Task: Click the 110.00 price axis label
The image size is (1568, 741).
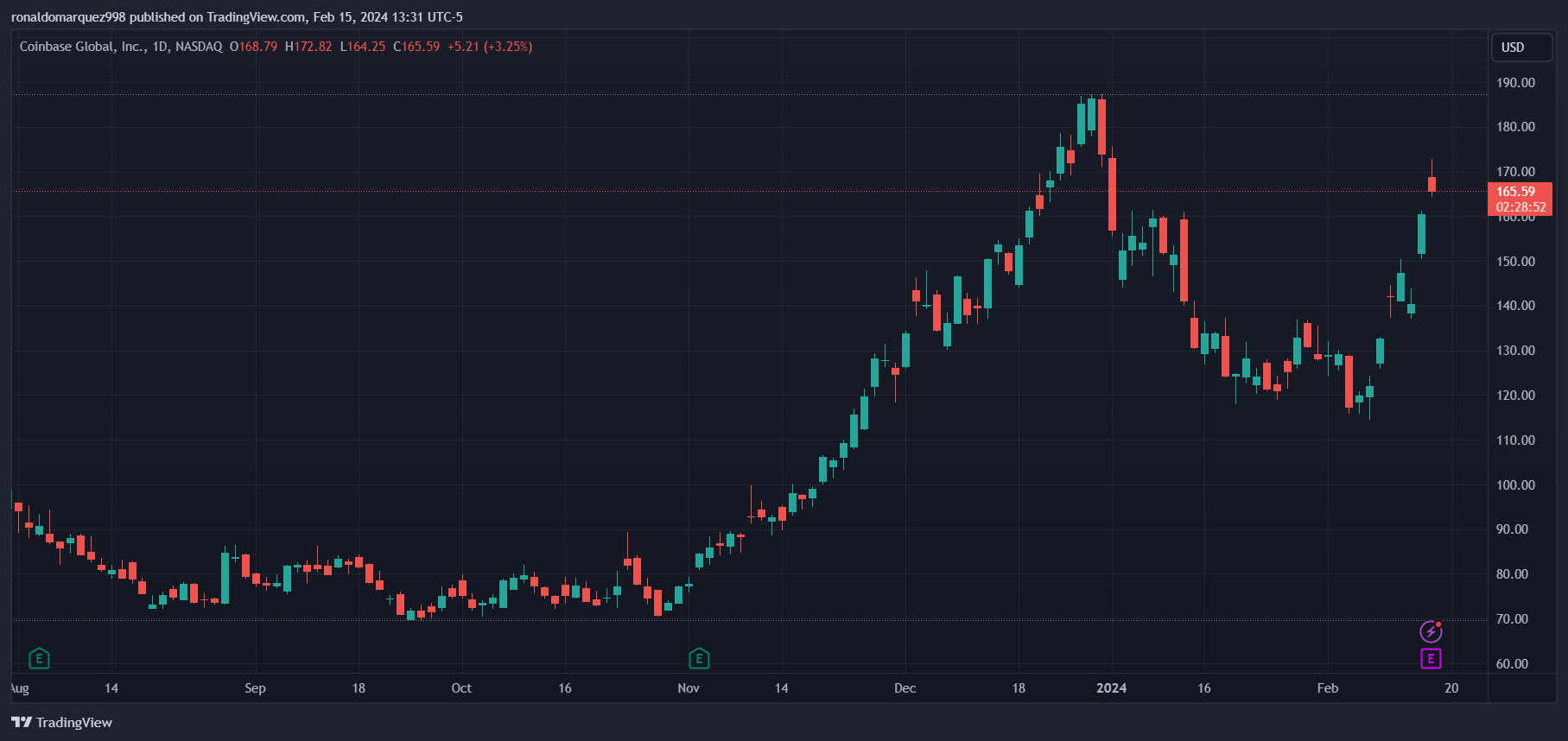Action: (1515, 440)
